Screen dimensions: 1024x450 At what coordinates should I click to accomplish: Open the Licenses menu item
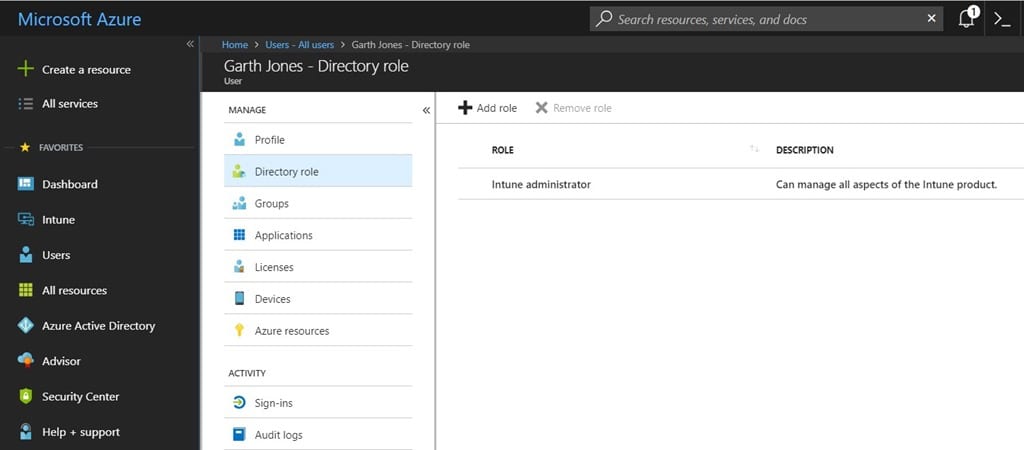(318, 266)
